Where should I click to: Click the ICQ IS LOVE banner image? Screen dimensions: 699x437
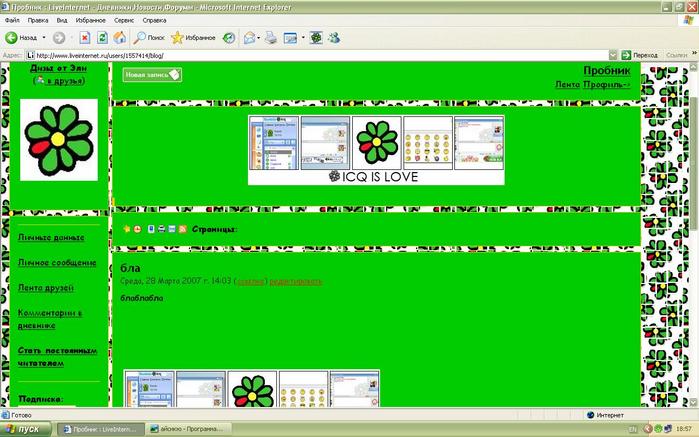pos(376,150)
